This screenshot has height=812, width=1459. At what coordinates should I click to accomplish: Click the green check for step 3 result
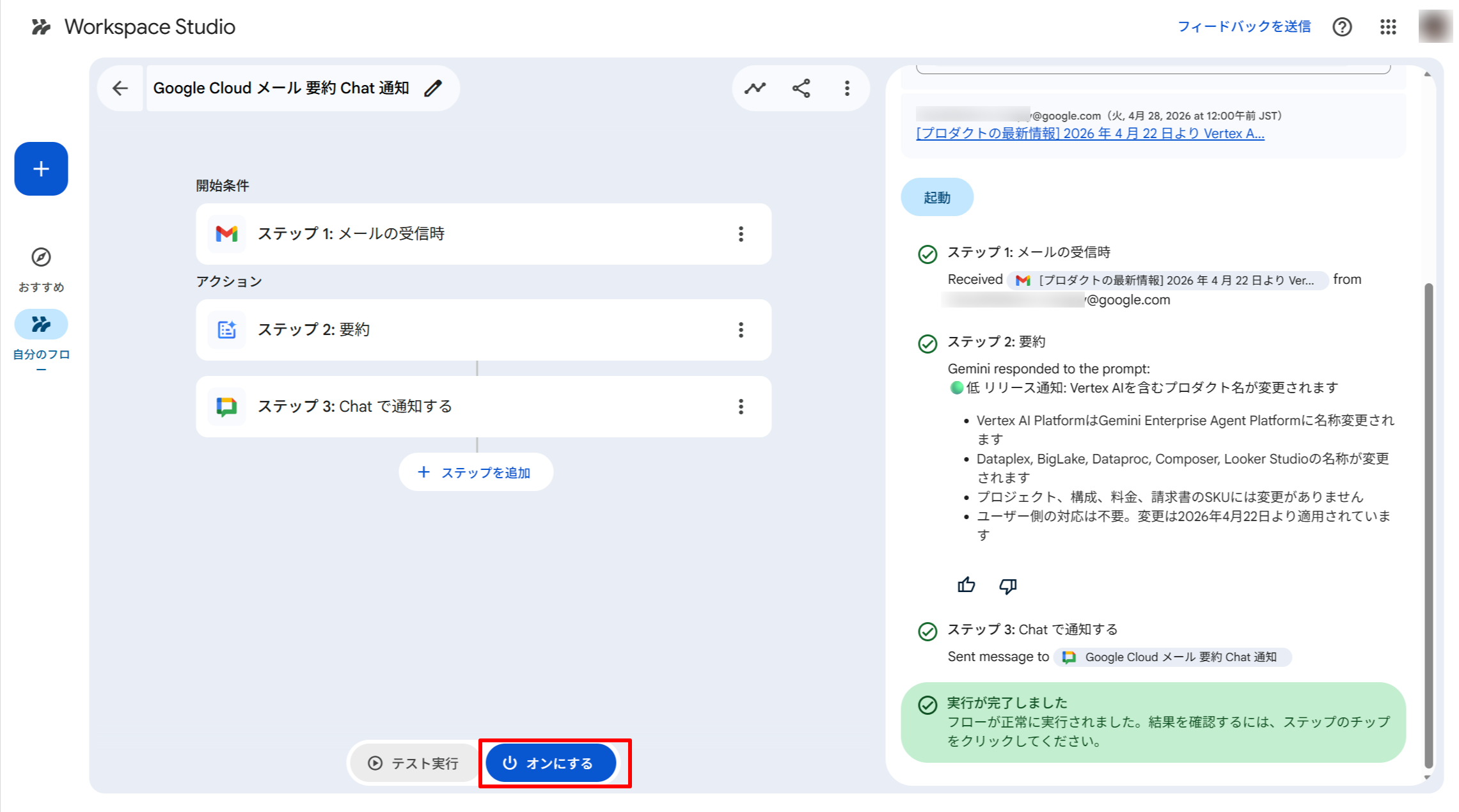[927, 632]
